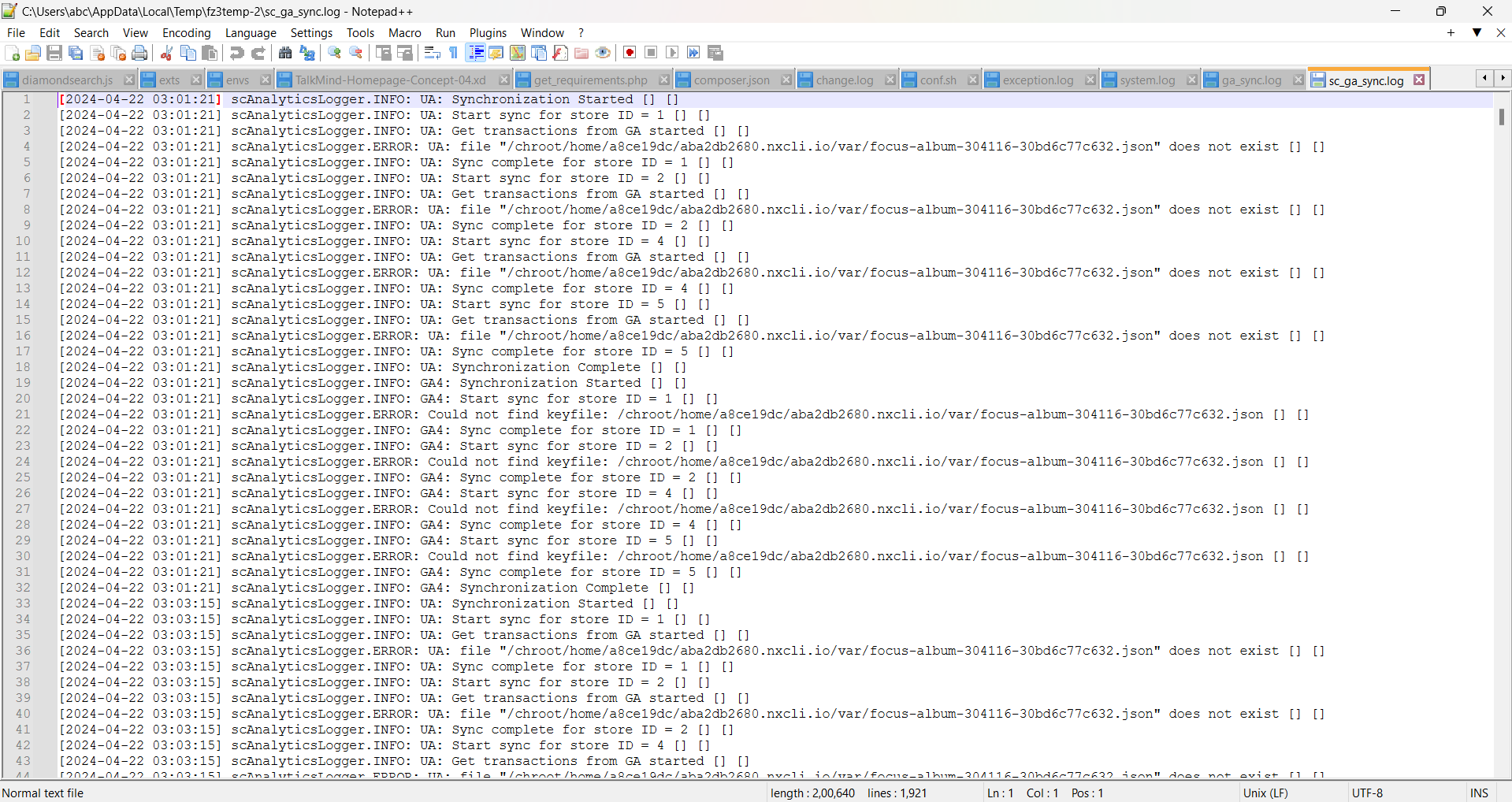Open the tab list dropdown triangle
The width and height of the screenshot is (1512, 802).
1477,32
